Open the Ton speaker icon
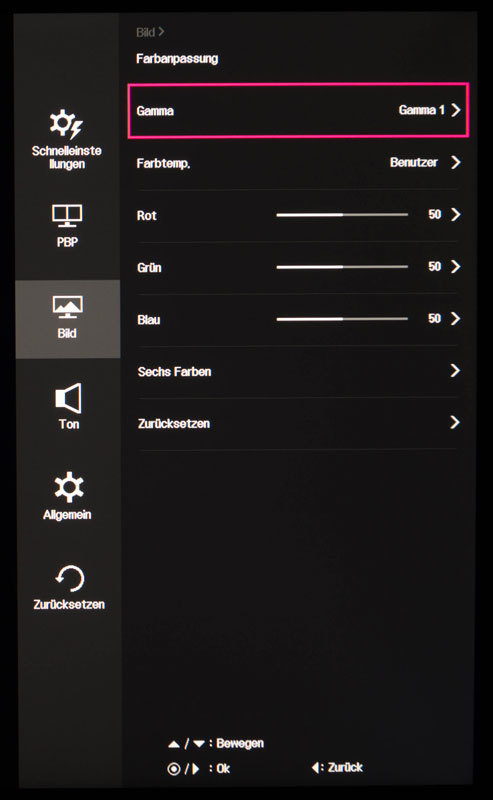Image resolution: width=493 pixels, height=800 pixels. point(68,398)
